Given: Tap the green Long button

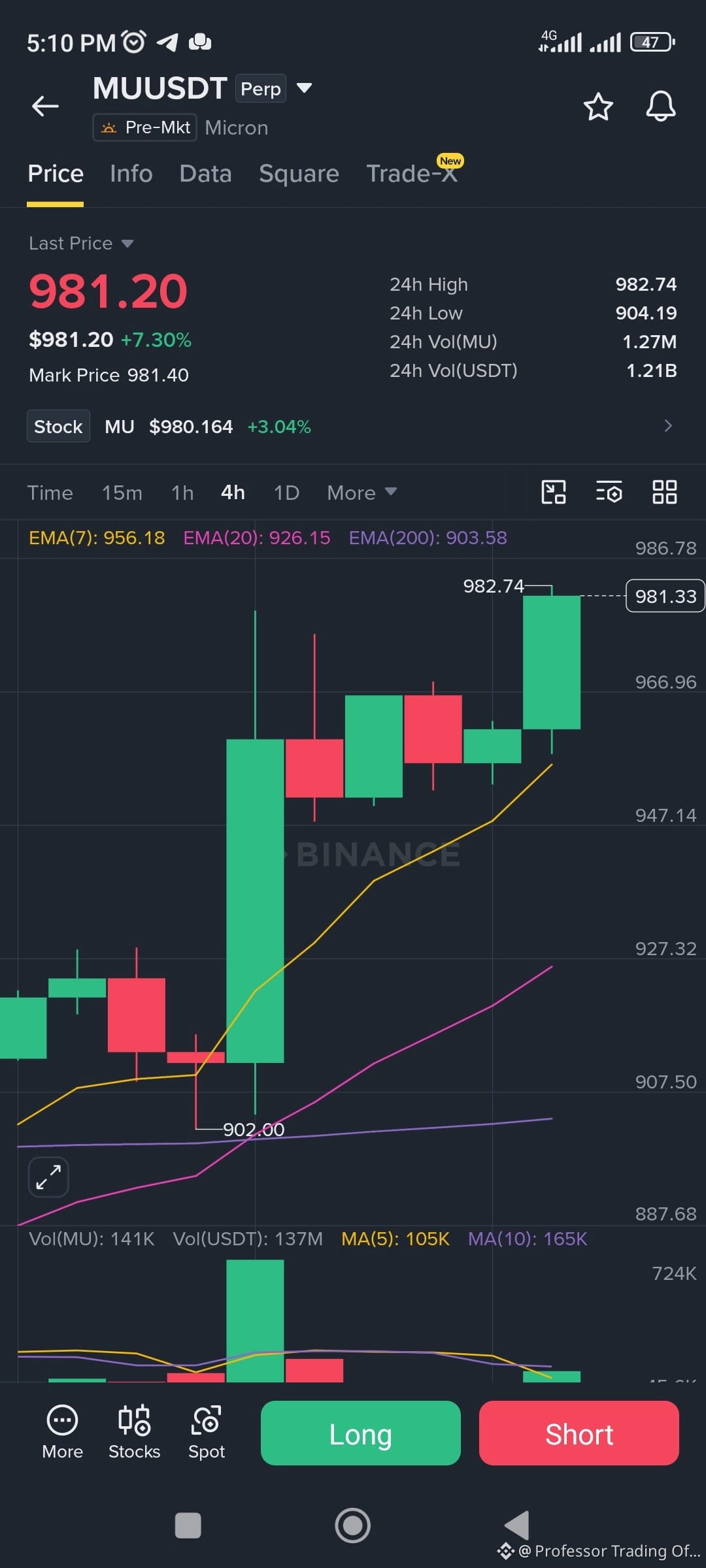Looking at the screenshot, I should pos(361,1433).
